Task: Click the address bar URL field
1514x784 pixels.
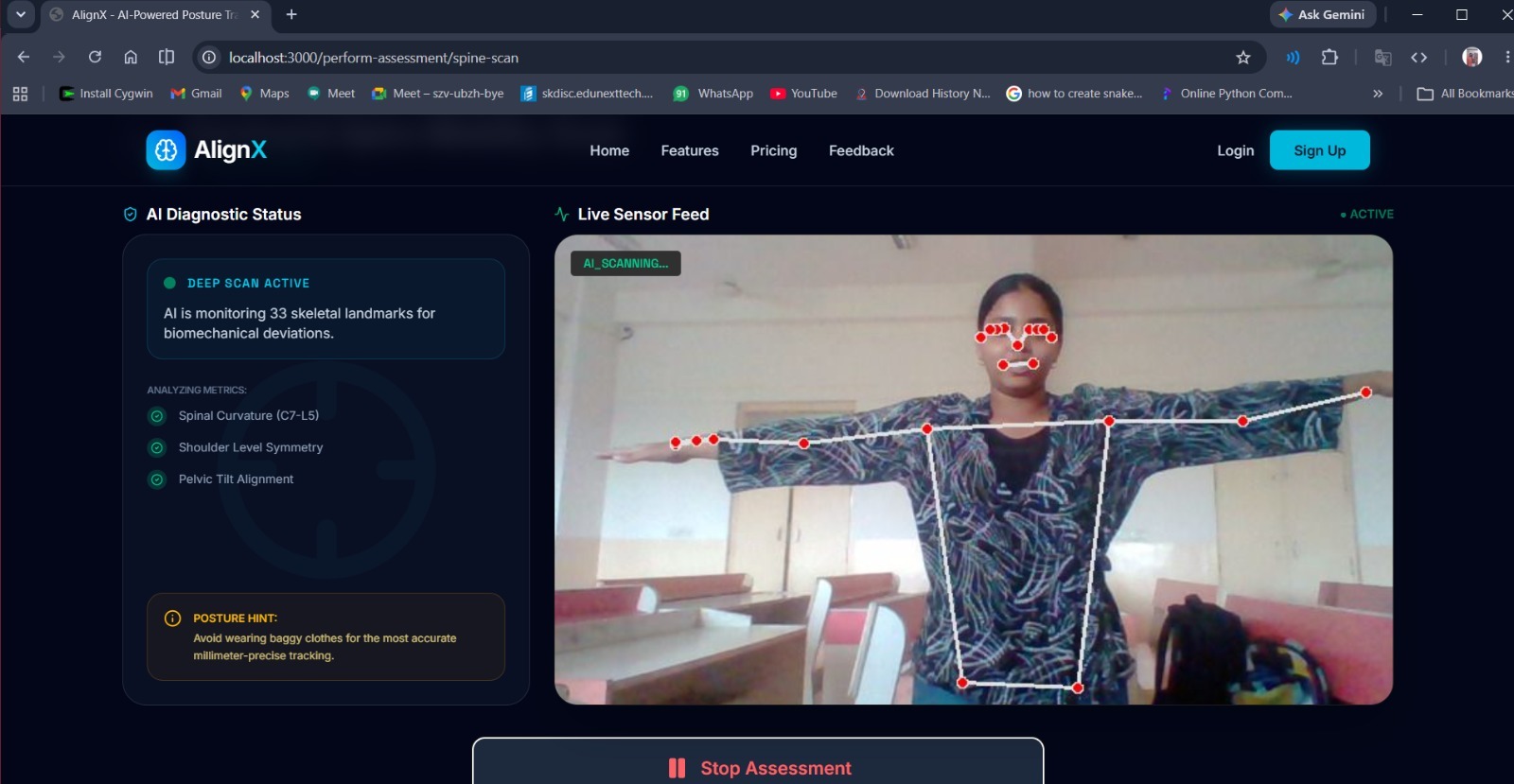Action: [729, 58]
